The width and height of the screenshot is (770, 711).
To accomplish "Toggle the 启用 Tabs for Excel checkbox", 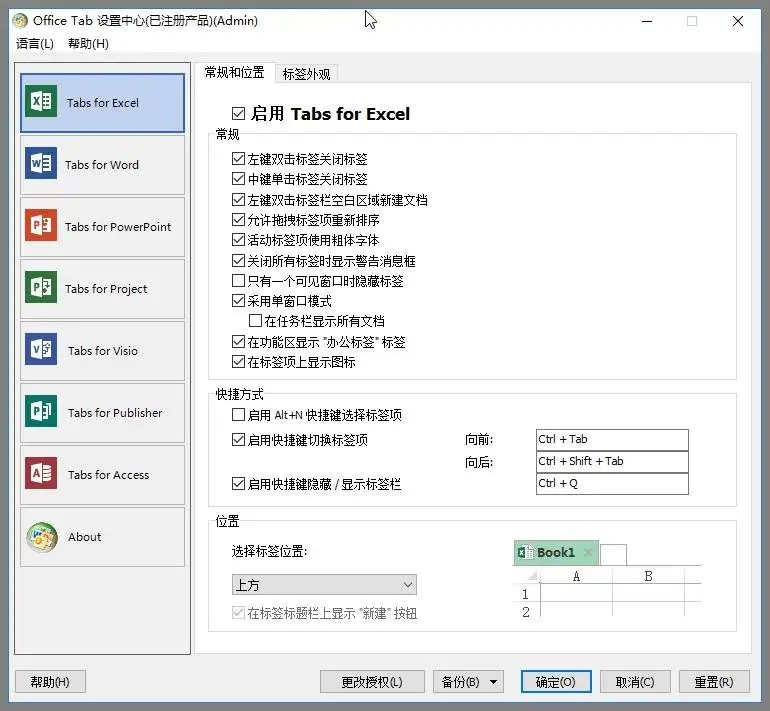I will point(238,114).
